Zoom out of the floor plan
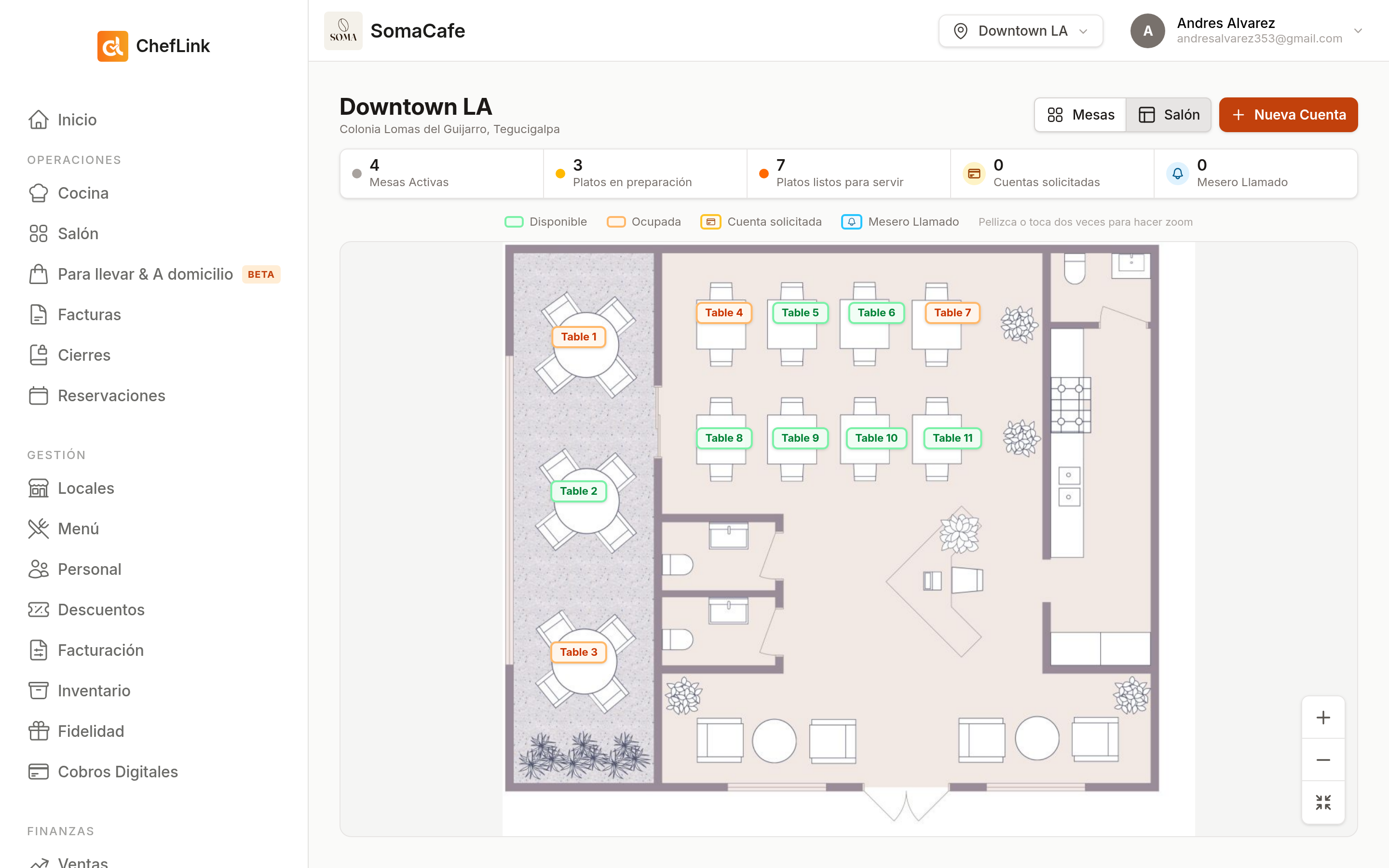This screenshot has height=868, width=1389. pos(1323,760)
